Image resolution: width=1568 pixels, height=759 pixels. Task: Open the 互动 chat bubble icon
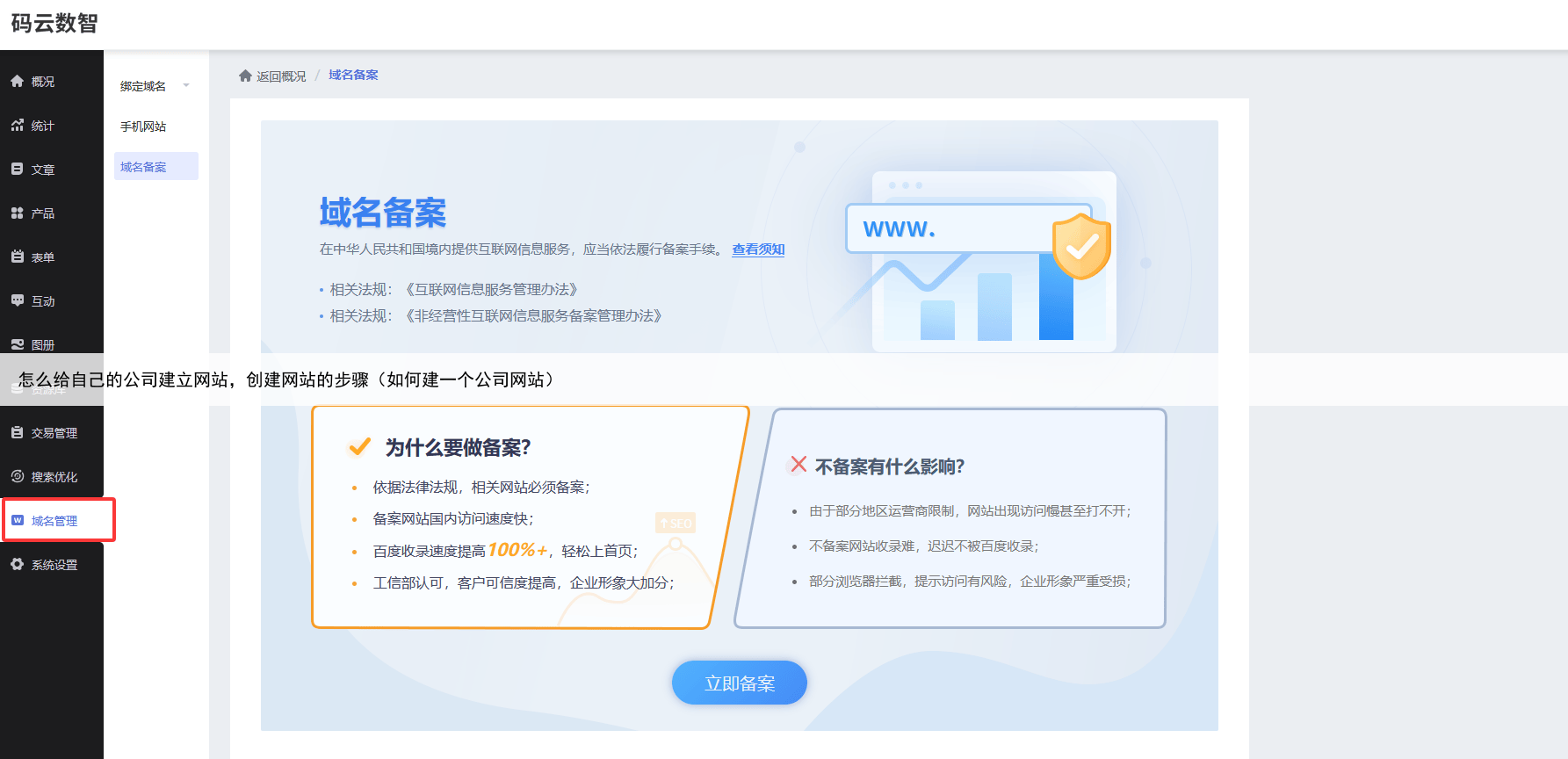[17, 300]
